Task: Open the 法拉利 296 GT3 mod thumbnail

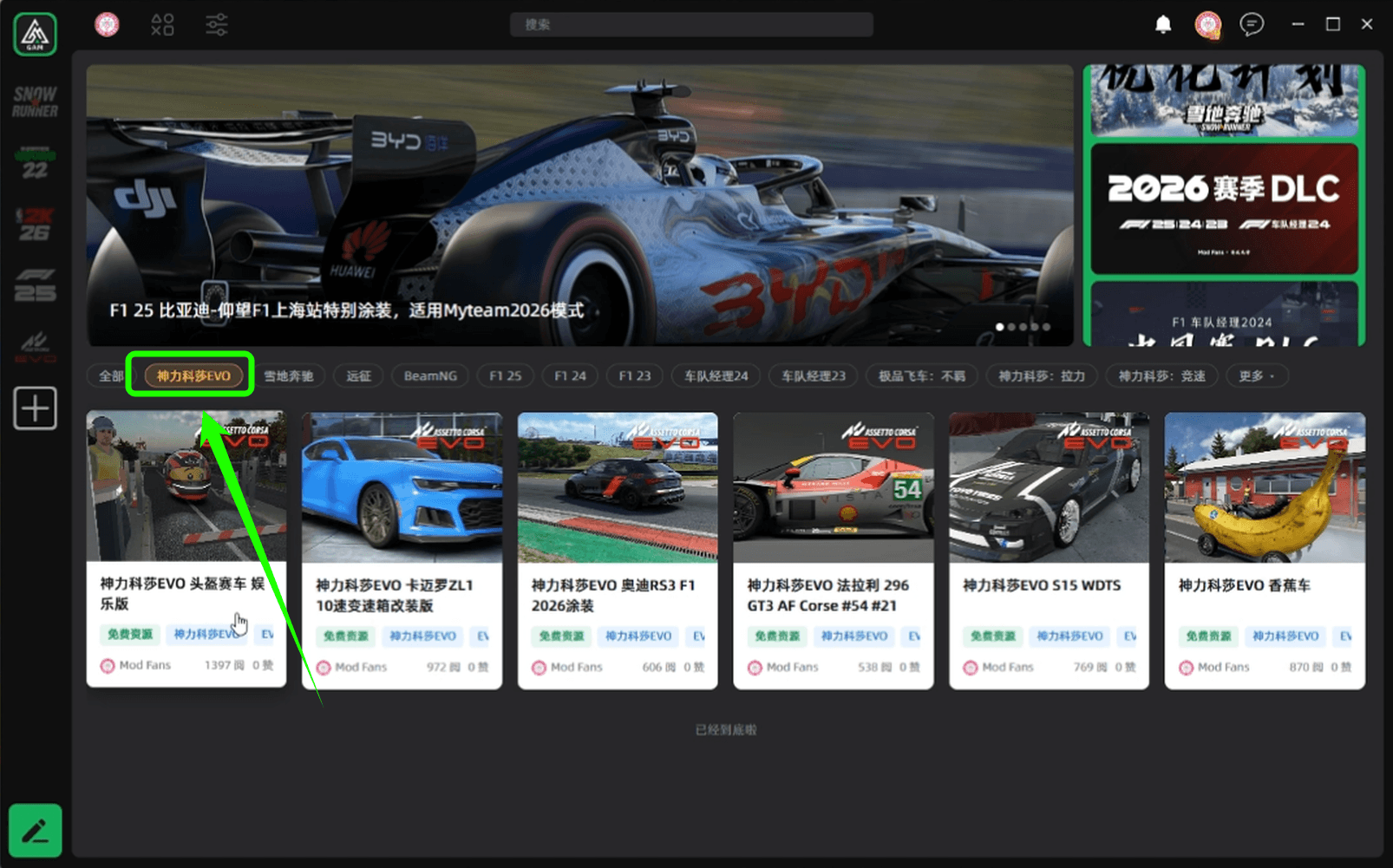Action: point(834,487)
